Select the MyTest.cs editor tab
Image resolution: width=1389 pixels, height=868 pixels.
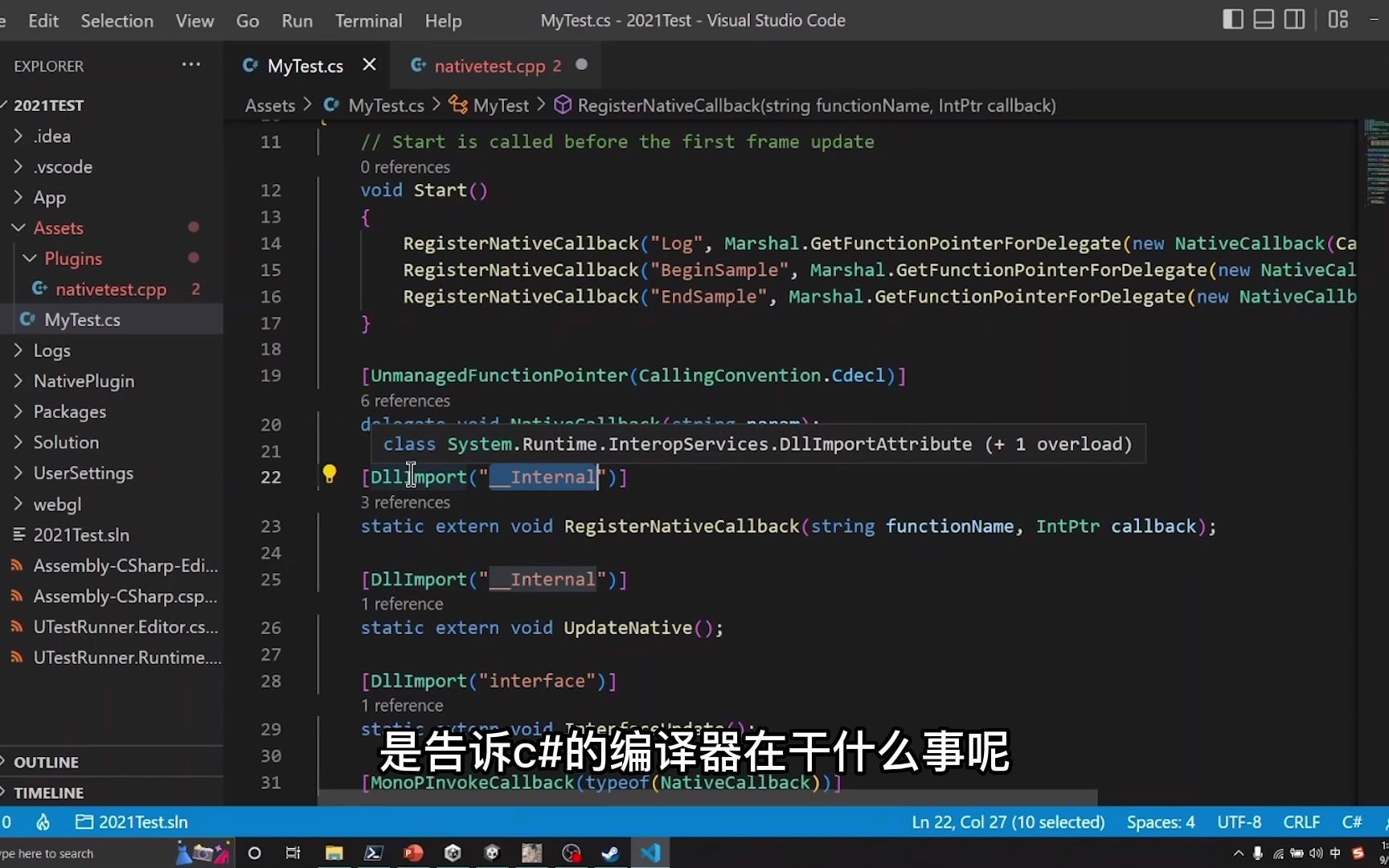[x=305, y=66]
